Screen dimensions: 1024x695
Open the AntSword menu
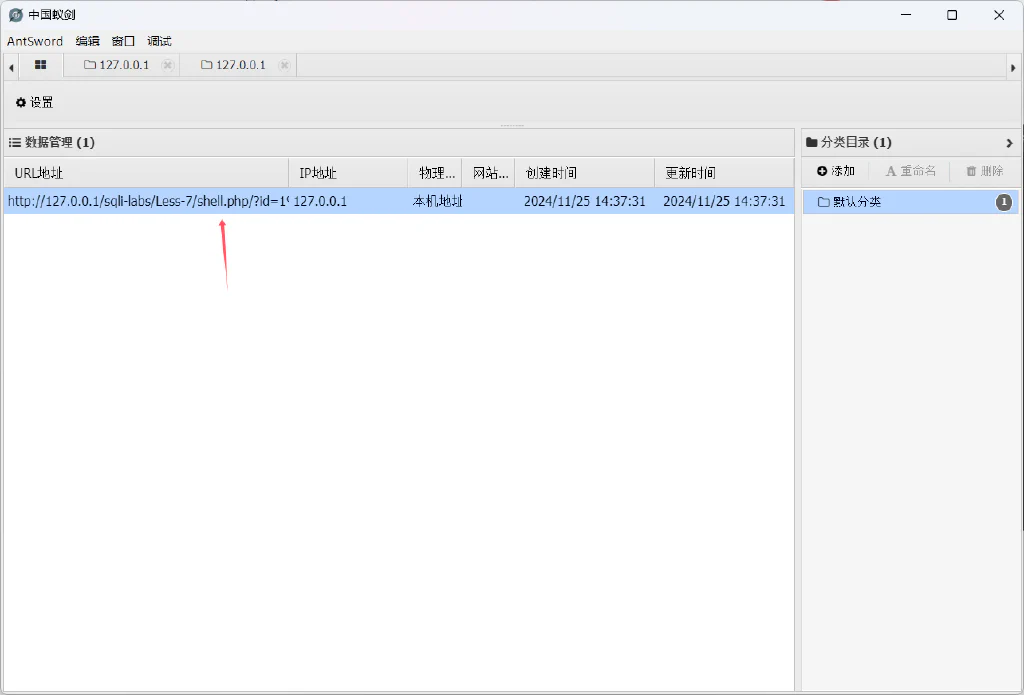pyautogui.click(x=35, y=41)
